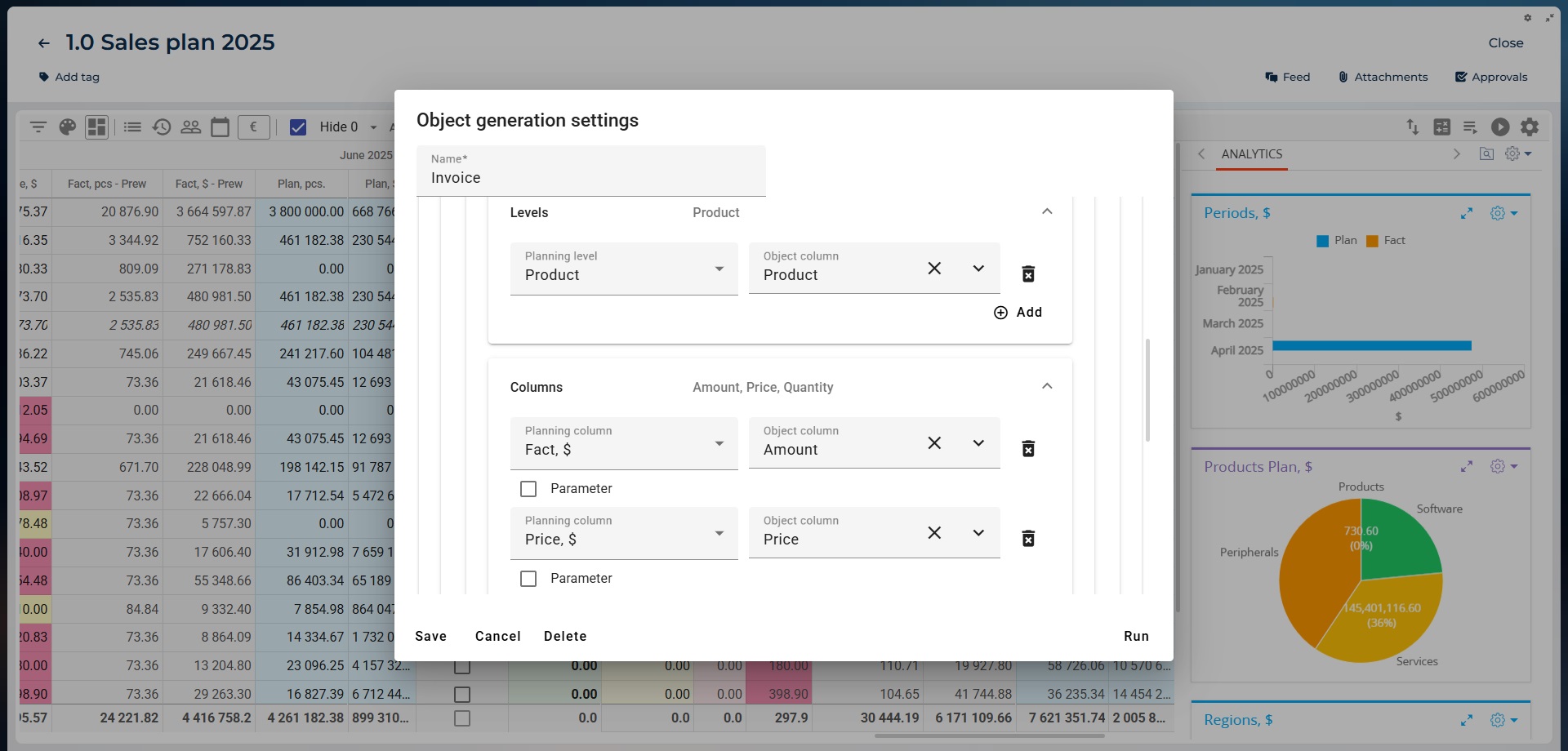This screenshot has width=1568, height=751.
Task: Click the Add tag icon
Action: pyautogui.click(x=43, y=77)
